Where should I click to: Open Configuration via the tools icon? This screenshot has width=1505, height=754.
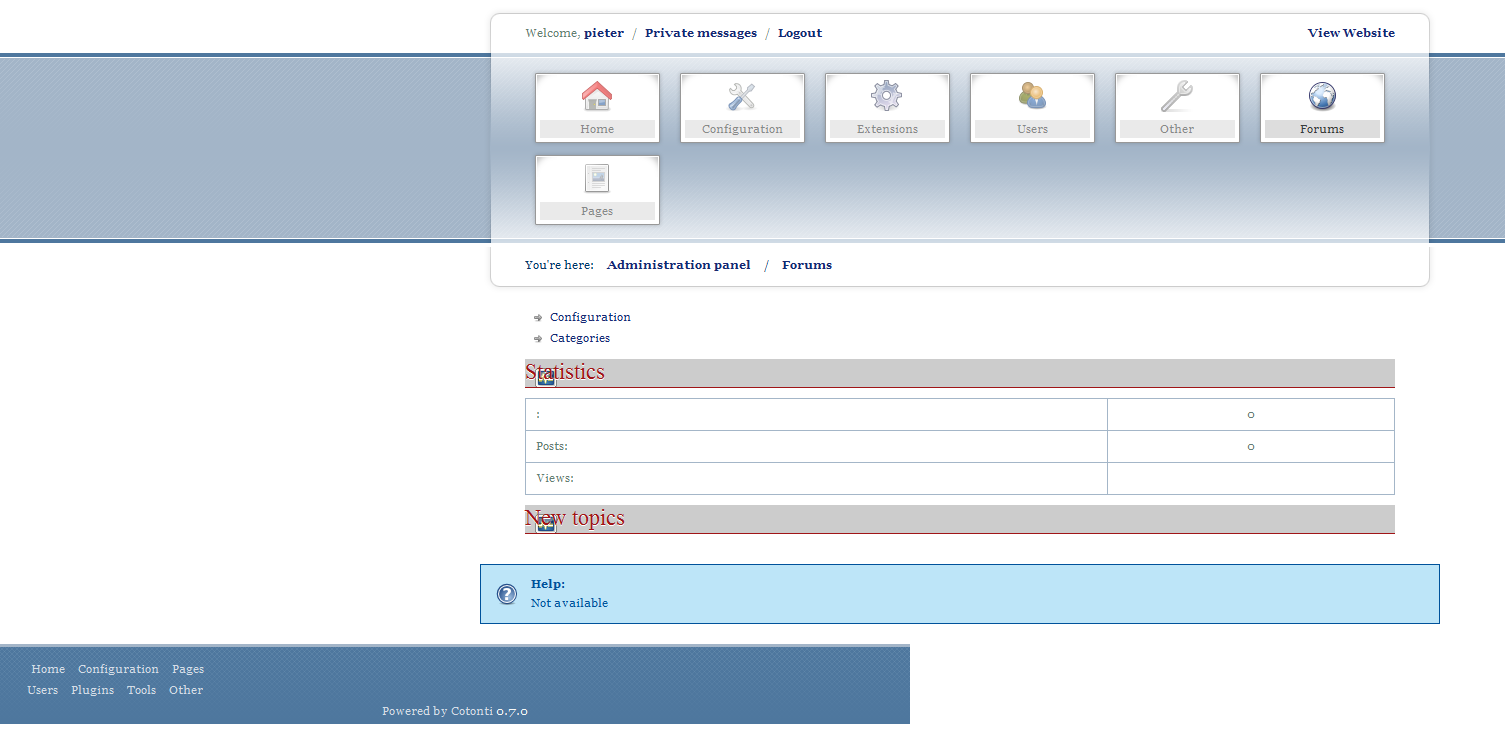tap(742, 97)
